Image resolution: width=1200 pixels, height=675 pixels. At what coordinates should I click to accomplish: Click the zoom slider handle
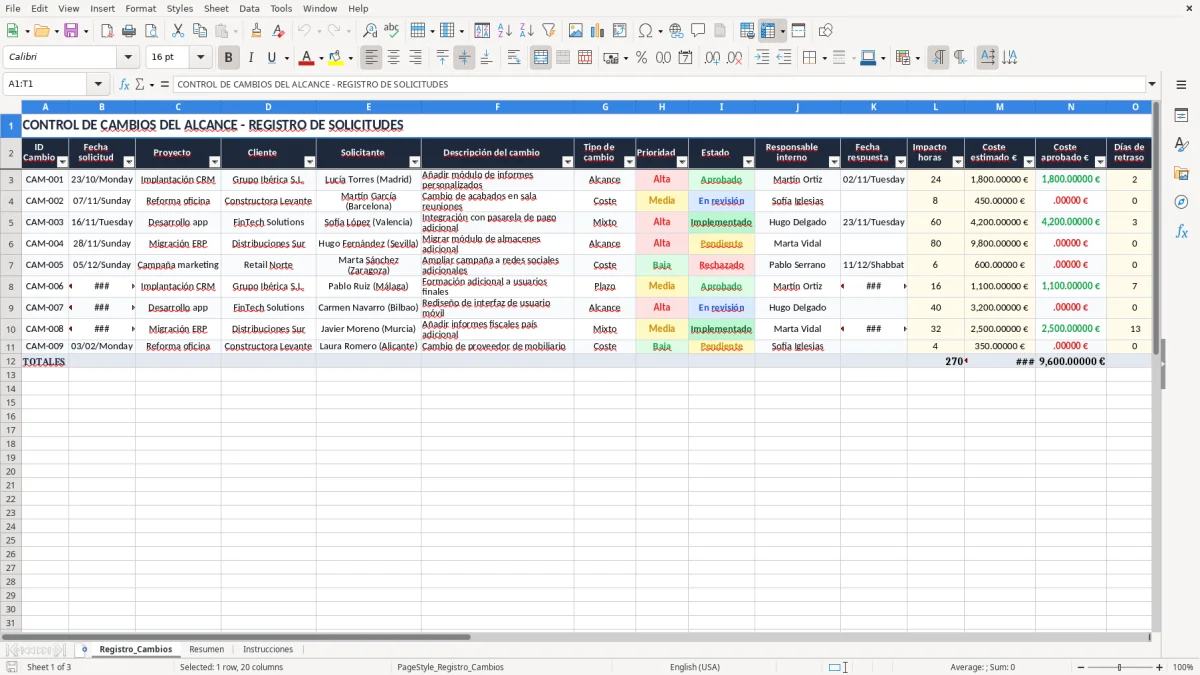1119,667
